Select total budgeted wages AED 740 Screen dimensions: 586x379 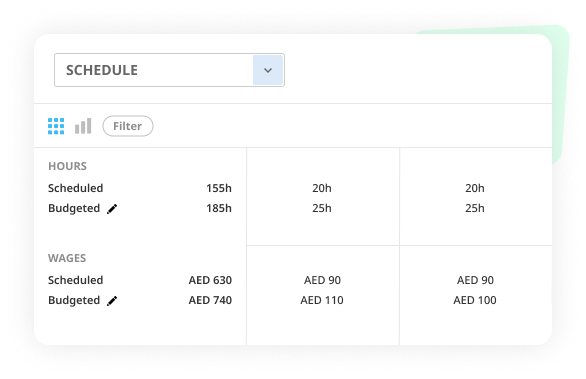210,300
